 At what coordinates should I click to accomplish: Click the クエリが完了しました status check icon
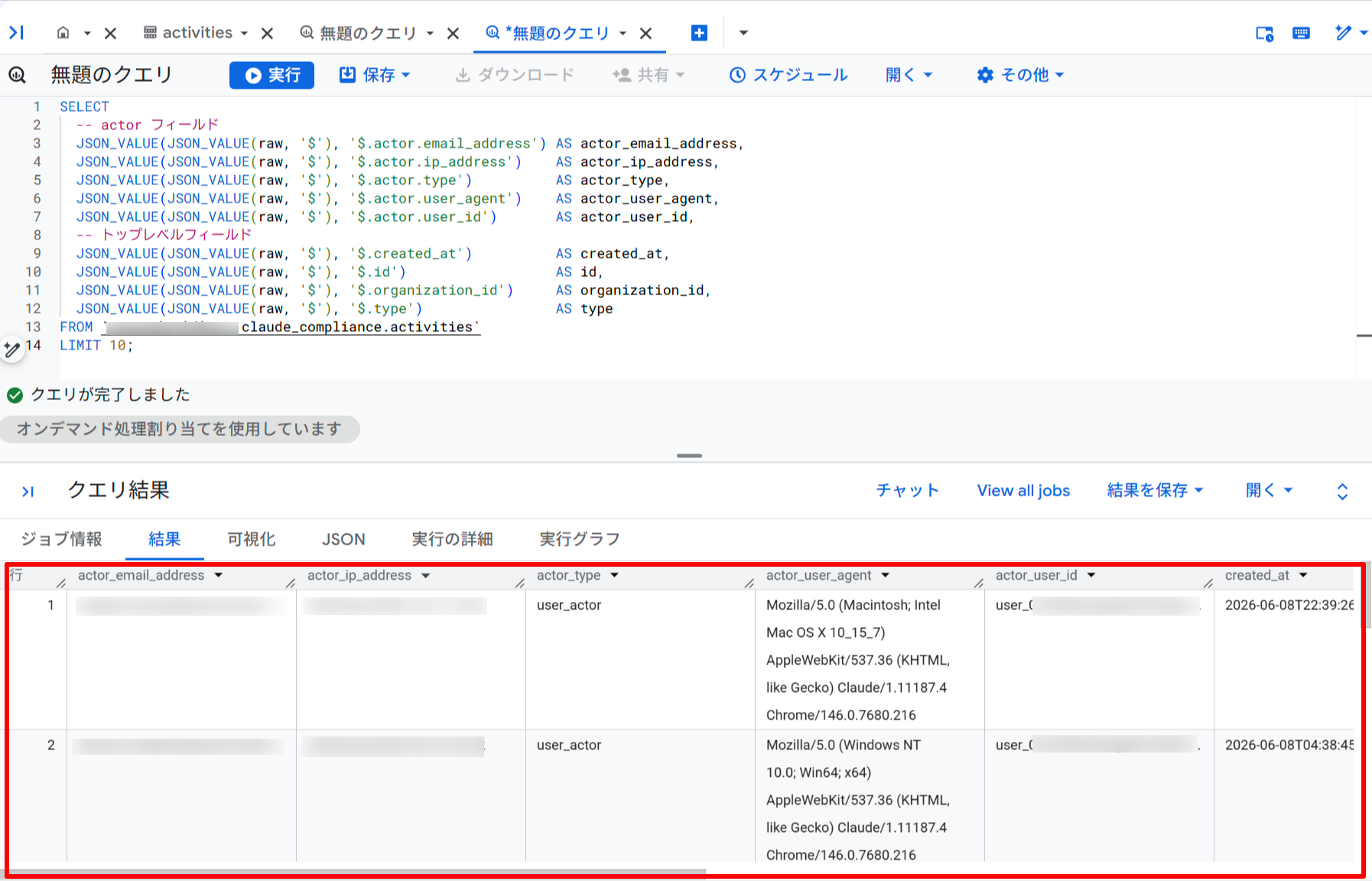pos(15,395)
